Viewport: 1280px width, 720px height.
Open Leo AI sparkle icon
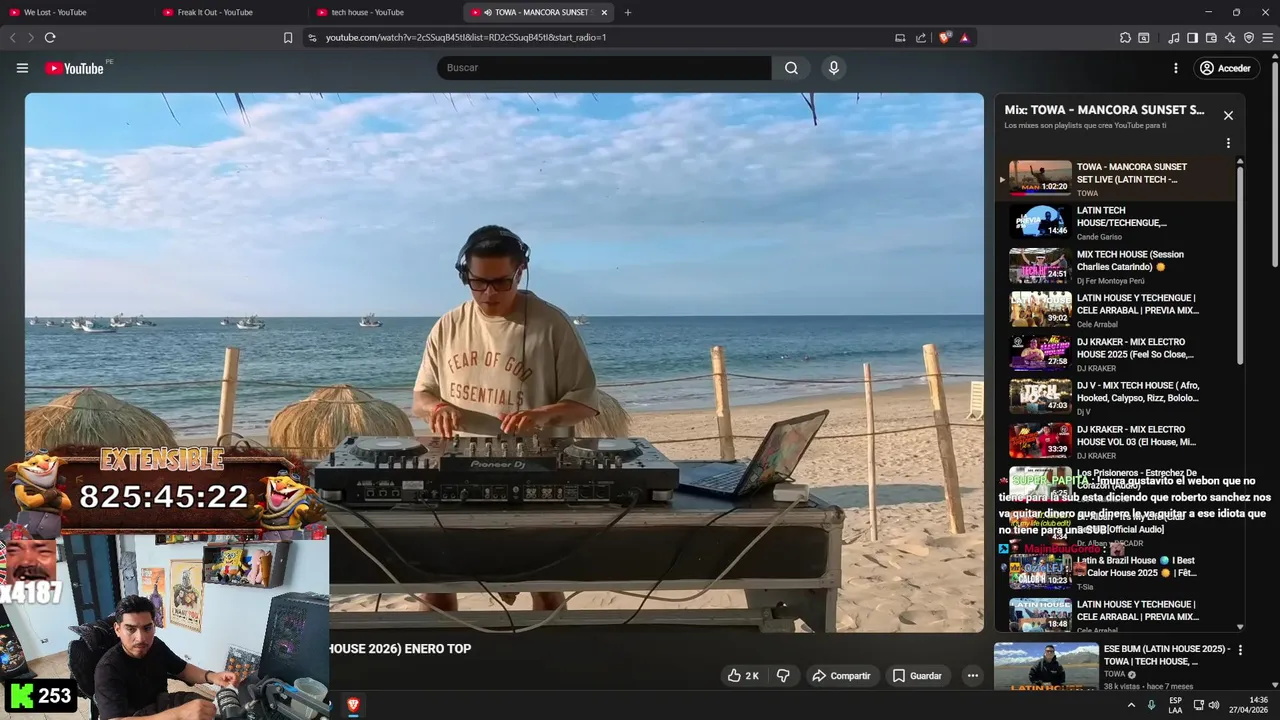pyautogui.click(x=1230, y=38)
